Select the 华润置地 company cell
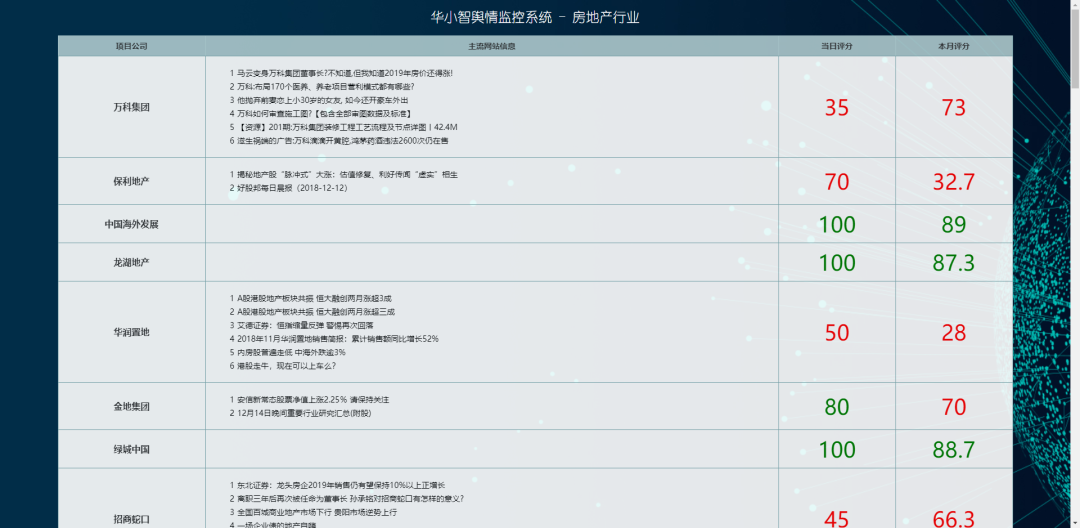The height and width of the screenshot is (528, 1080). 132,332
